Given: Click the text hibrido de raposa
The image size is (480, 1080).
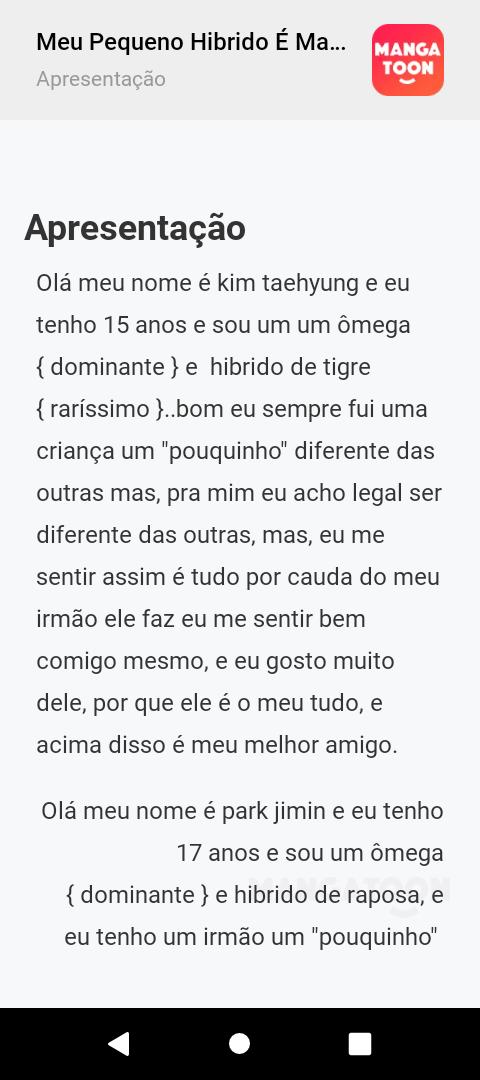Looking at the screenshot, I should click(x=328, y=895).
